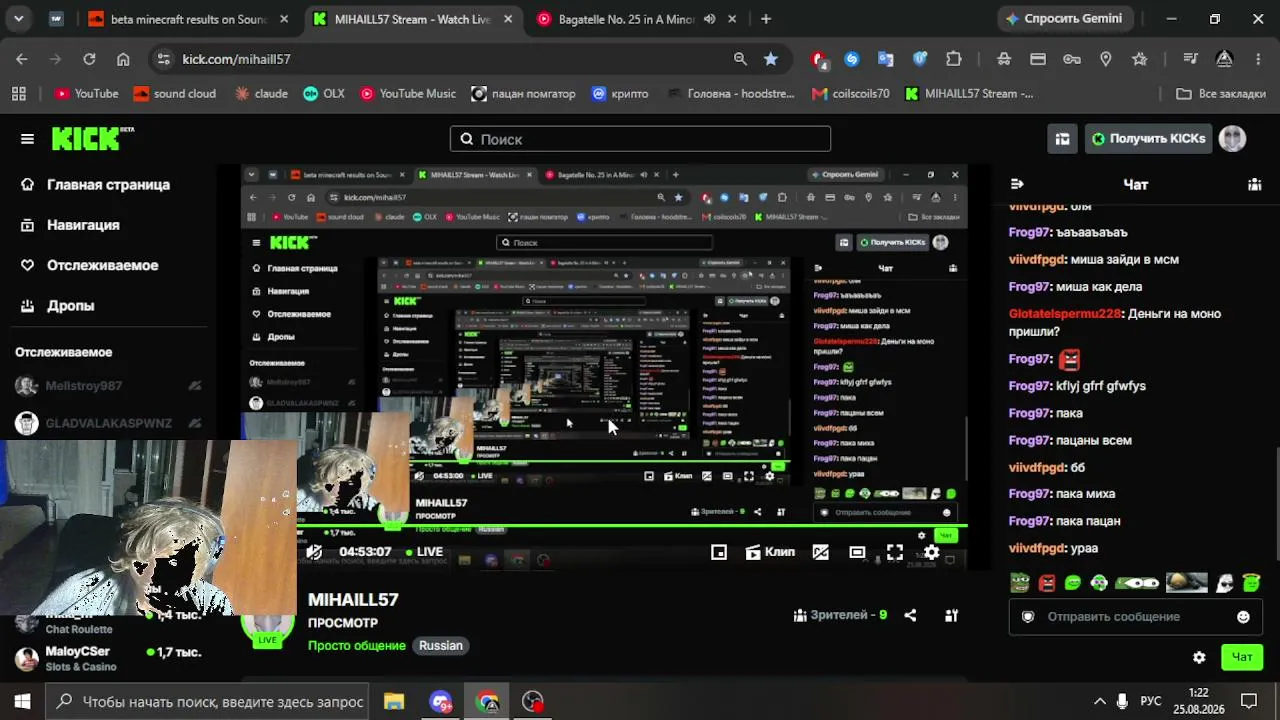
Task: Reload the current page
Action: [x=89, y=59]
